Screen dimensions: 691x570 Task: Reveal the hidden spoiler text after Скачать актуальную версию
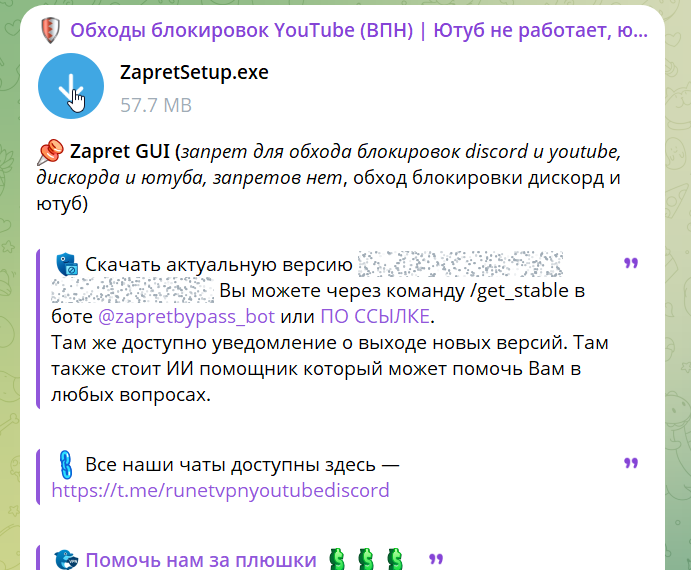[x=460, y=264]
